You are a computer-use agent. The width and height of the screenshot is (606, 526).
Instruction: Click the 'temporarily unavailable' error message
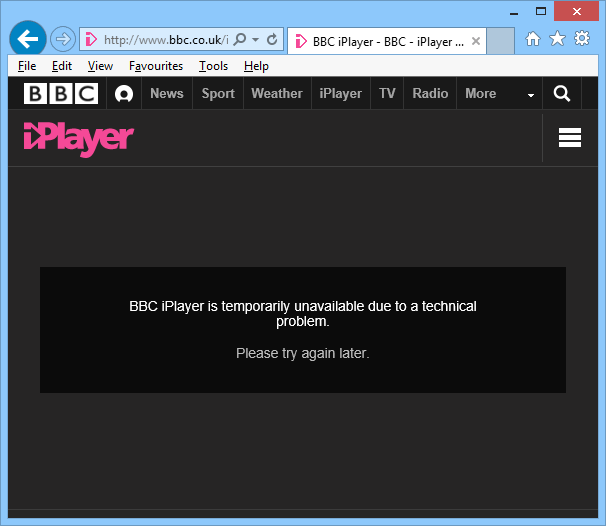pyautogui.click(x=303, y=314)
